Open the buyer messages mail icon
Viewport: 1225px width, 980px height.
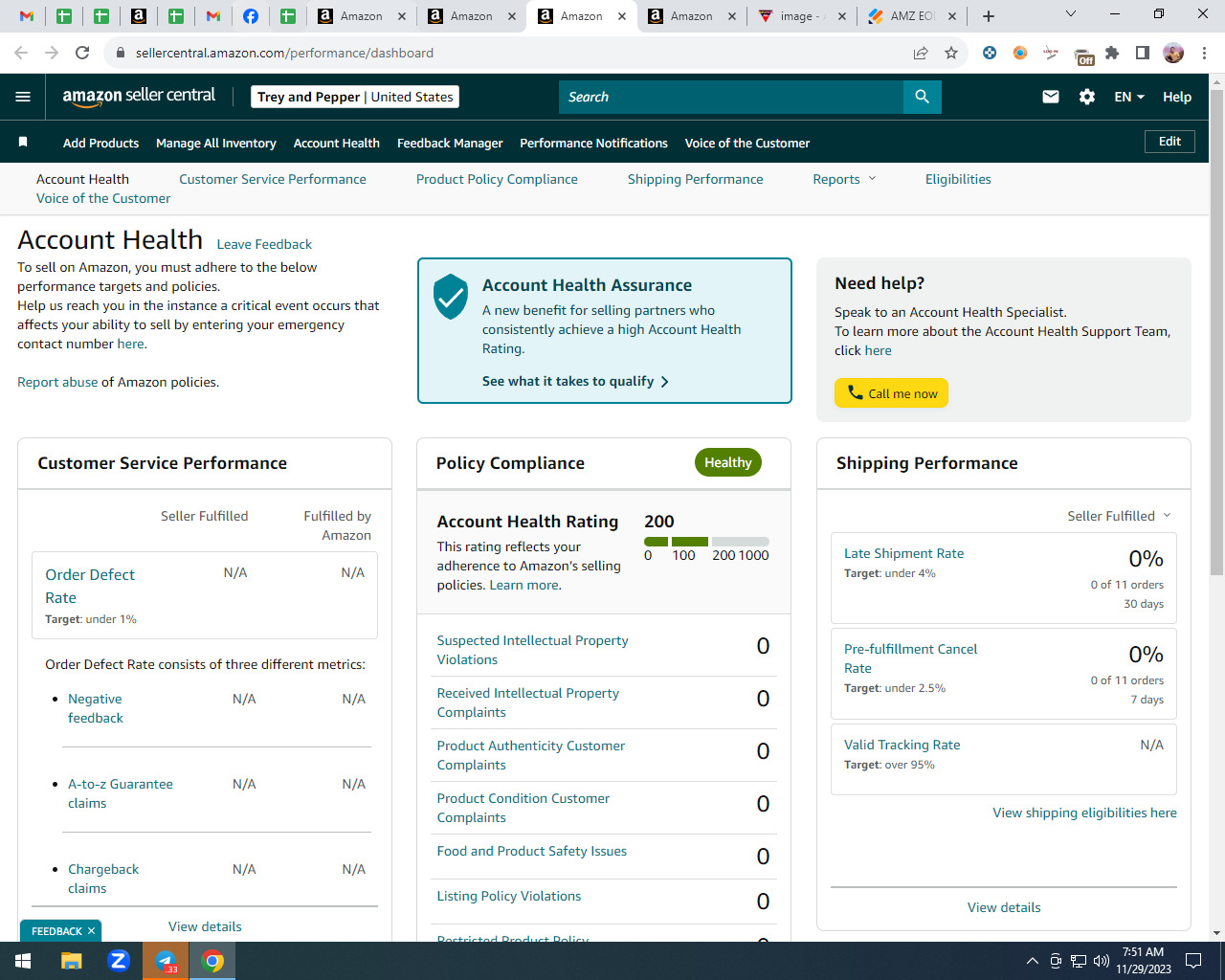coord(1051,97)
